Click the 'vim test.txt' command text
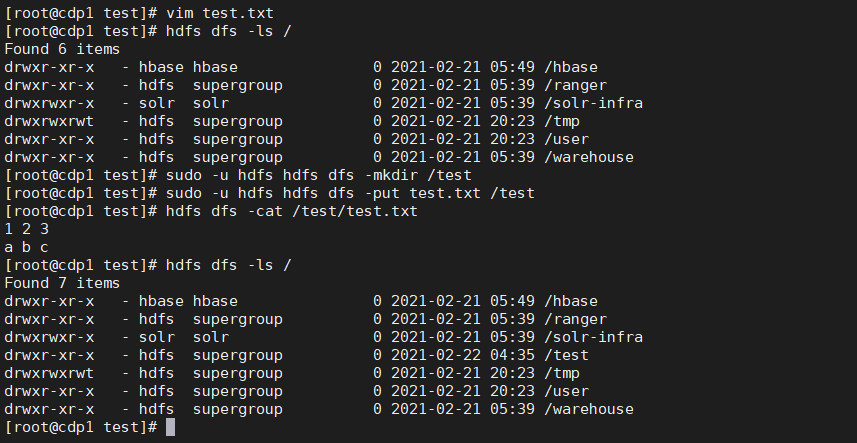This screenshot has height=443, width=857. (x=220, y=13)
